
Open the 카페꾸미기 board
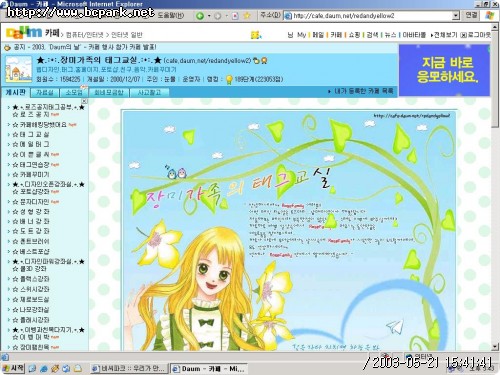pyautogui.click(x=31, y=175)
